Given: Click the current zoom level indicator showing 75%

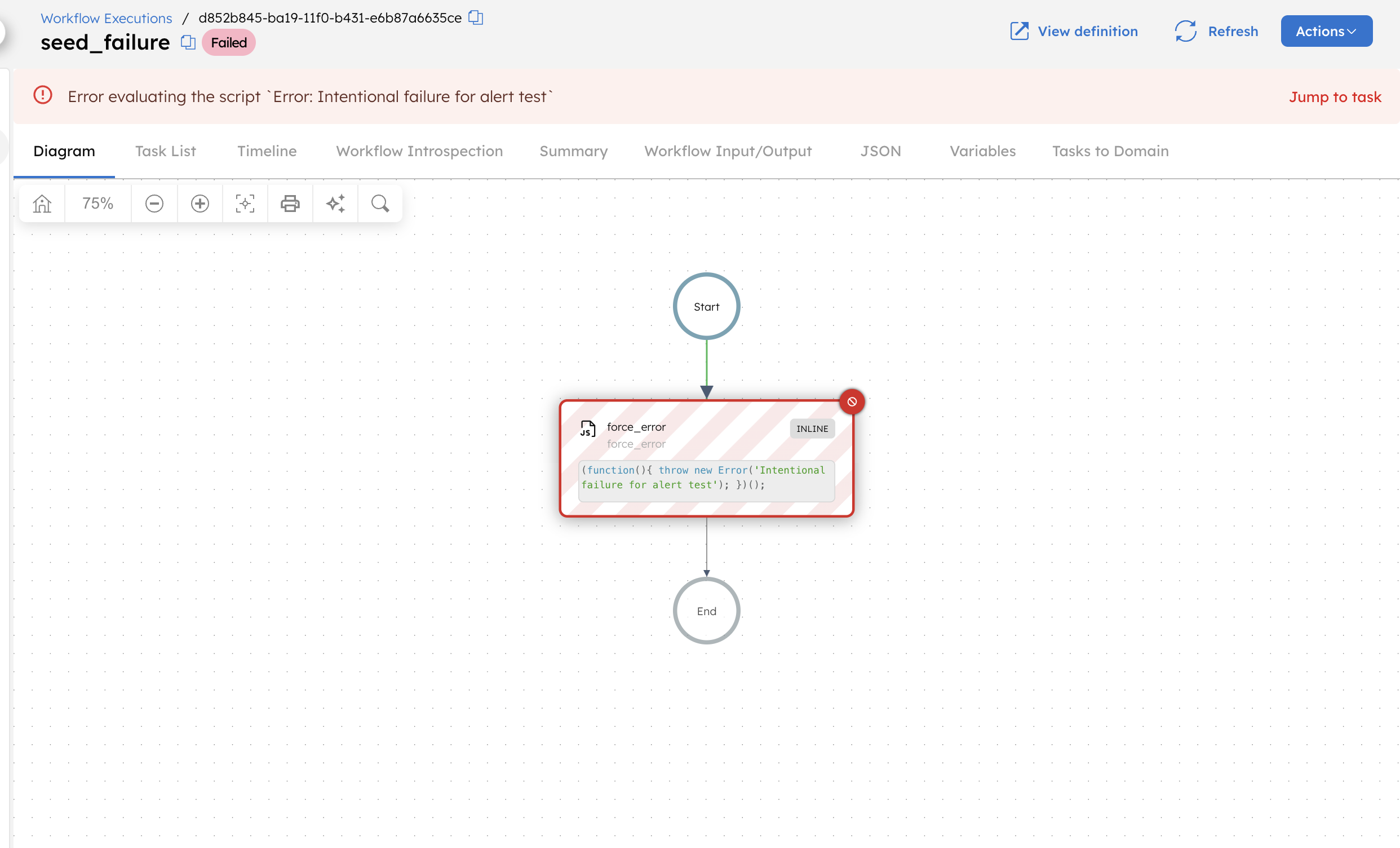Looking at the screenshot, I should (x=97, y=203).
